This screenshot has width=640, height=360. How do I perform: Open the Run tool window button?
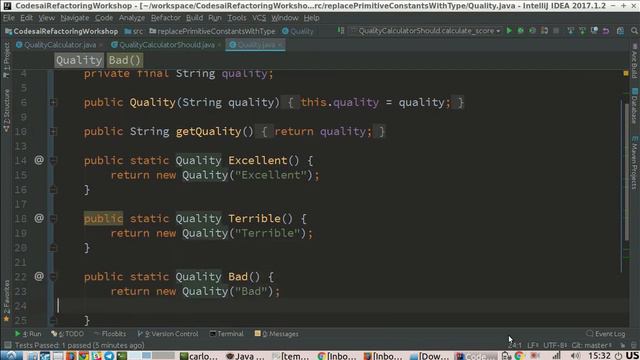(28, 334)
